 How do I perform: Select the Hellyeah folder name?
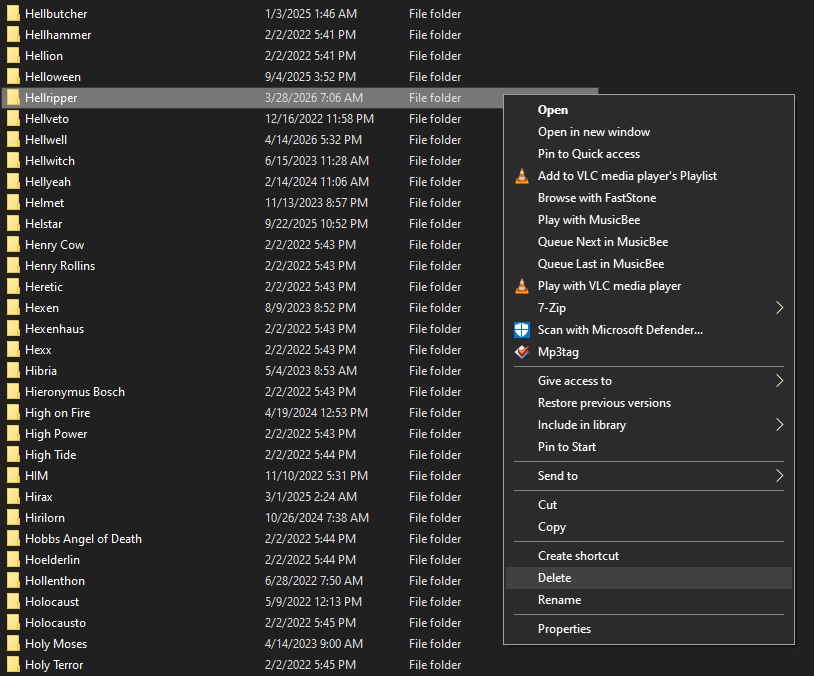(x=48, y=182)
